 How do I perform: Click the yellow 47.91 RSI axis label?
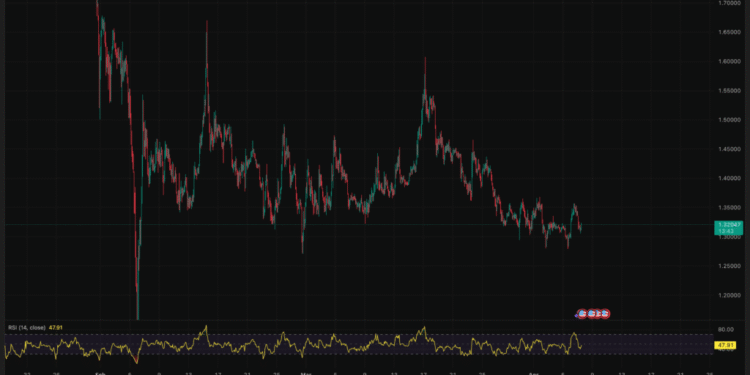pyautogui.click(x=726, y=345)
